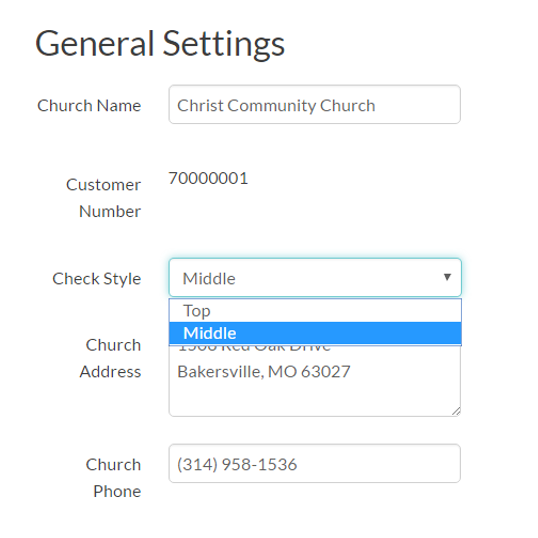The image size is (538, 538).
Task: Click empty space below Bakersville in address box
Action: point(314,398)
